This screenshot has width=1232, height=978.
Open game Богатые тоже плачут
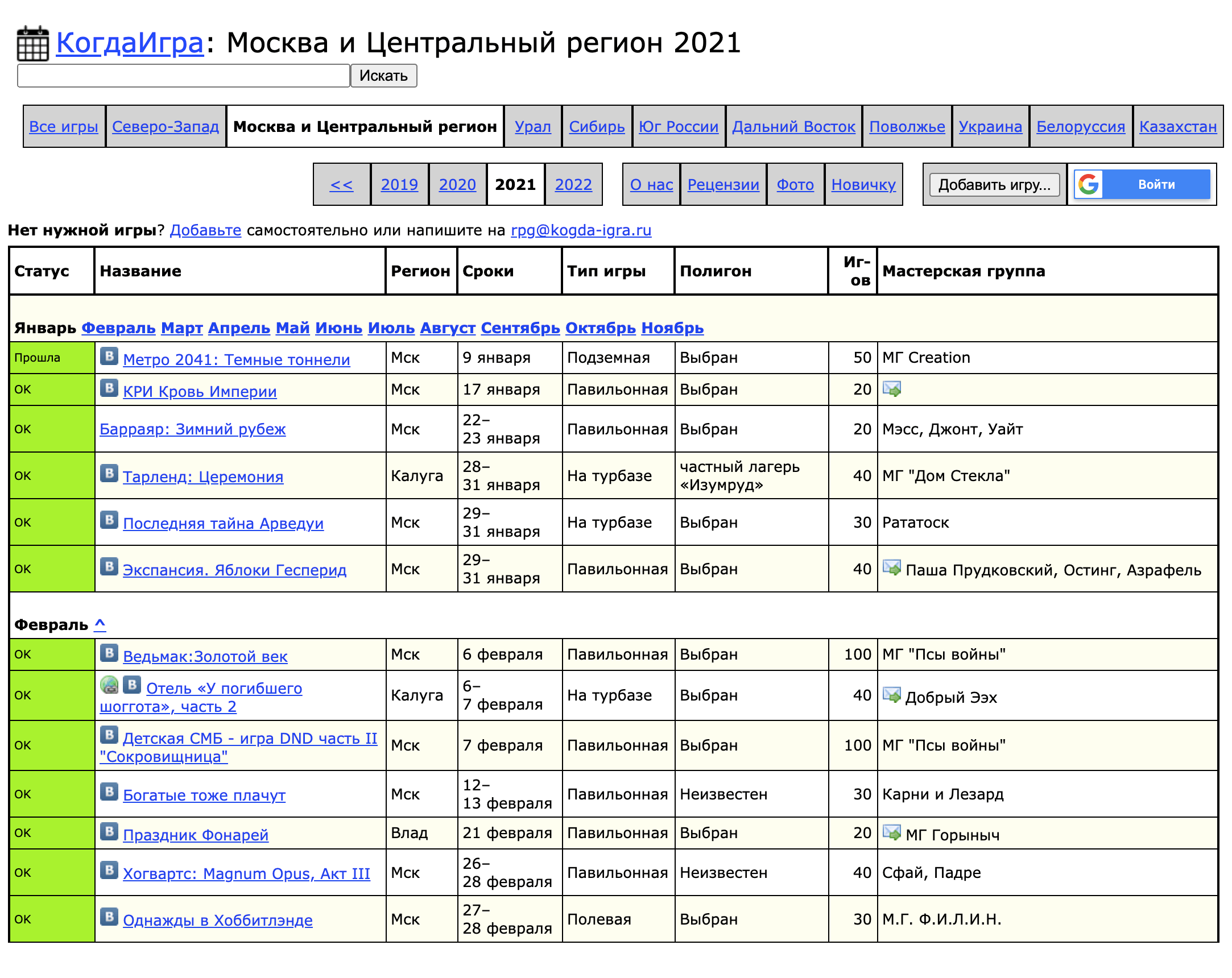(x=205, y=795)
